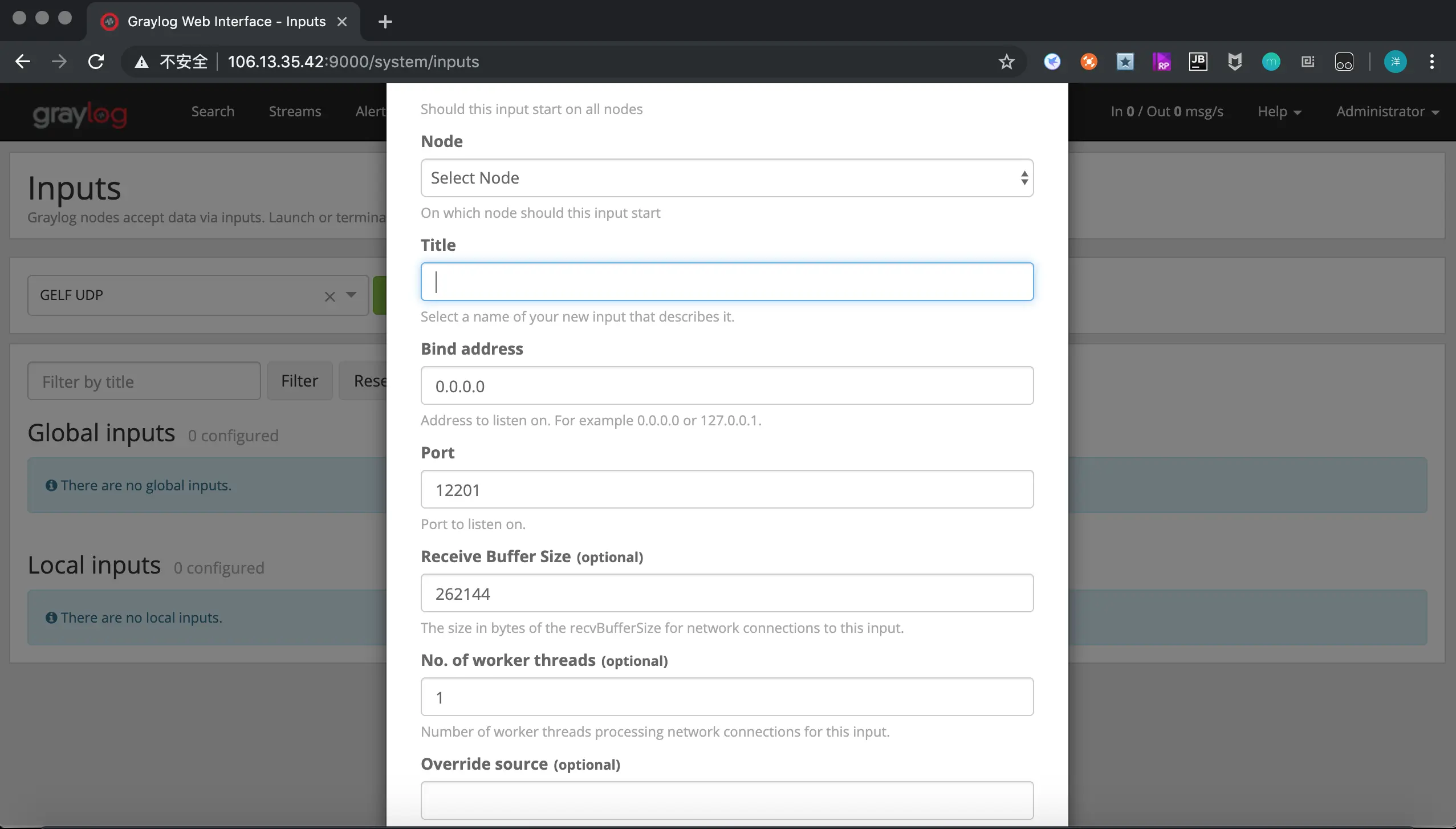Open the Help dropdown menu
This screenshot has height=829, width=1456.
click(1279, 112)
